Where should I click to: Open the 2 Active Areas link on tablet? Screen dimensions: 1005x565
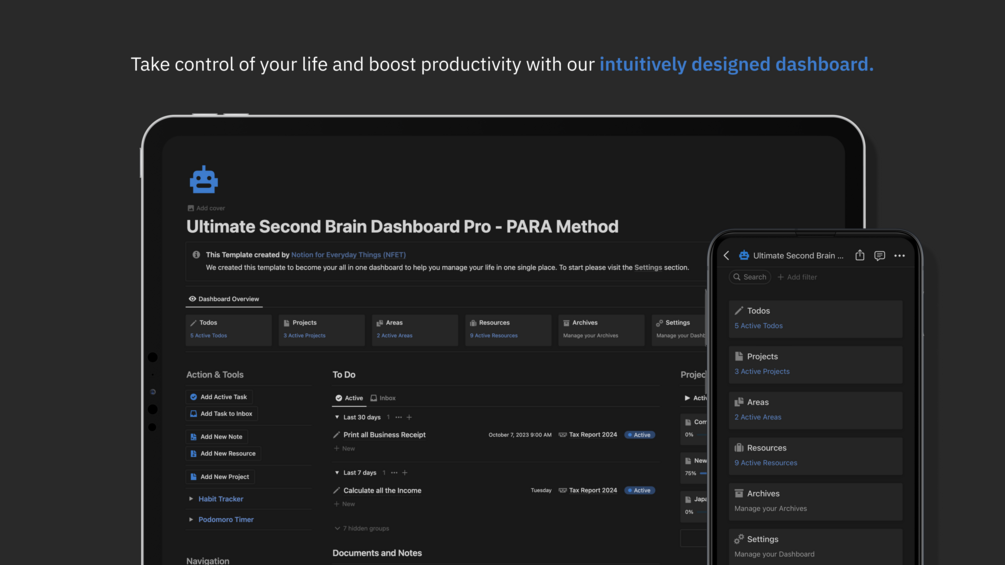394,336
